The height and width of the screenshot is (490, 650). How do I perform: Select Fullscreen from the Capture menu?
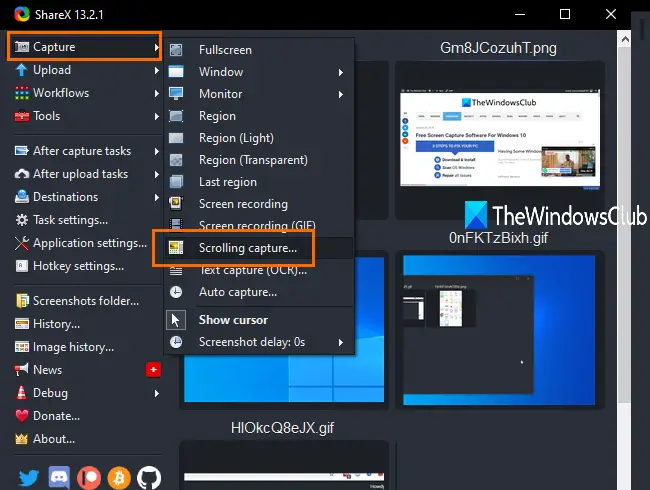260,50
